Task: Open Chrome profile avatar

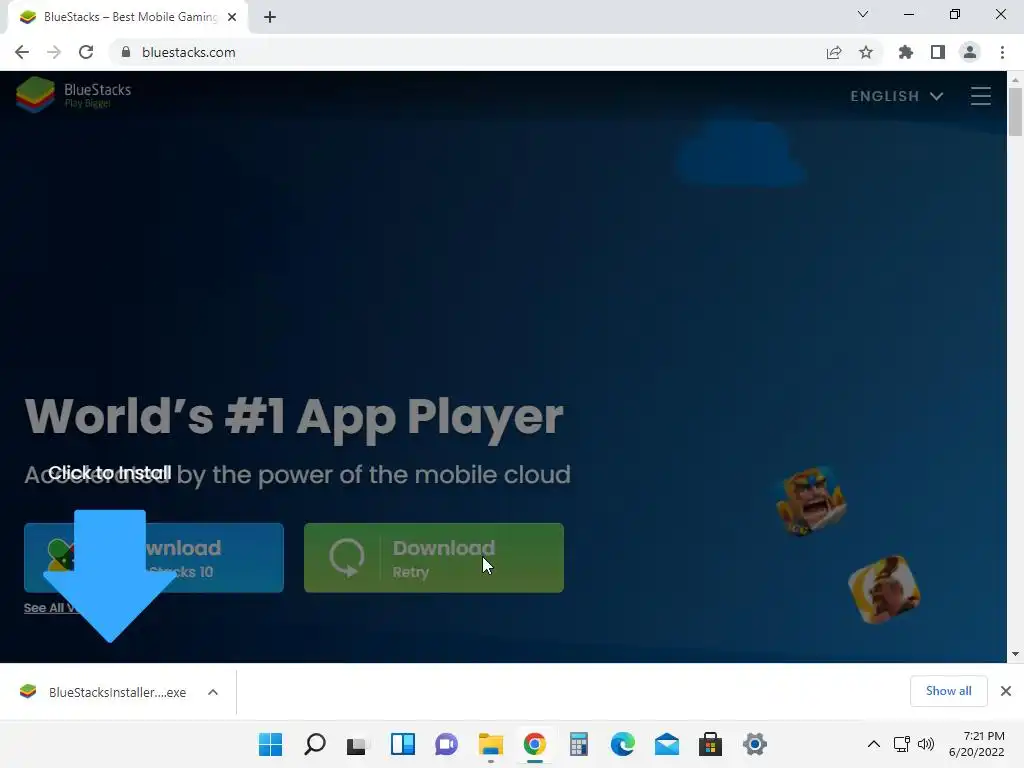Action: 970,52
